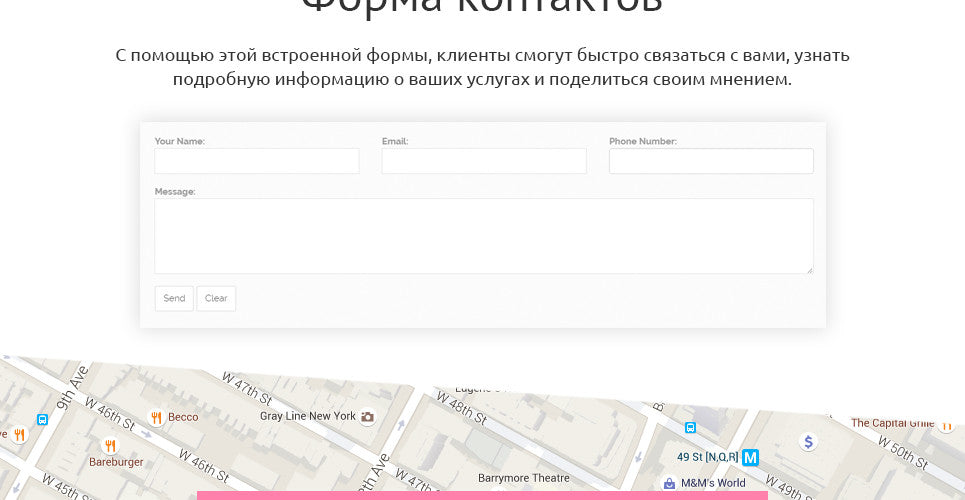Click the Barrymore Theatre label

[x=524, y=478]
